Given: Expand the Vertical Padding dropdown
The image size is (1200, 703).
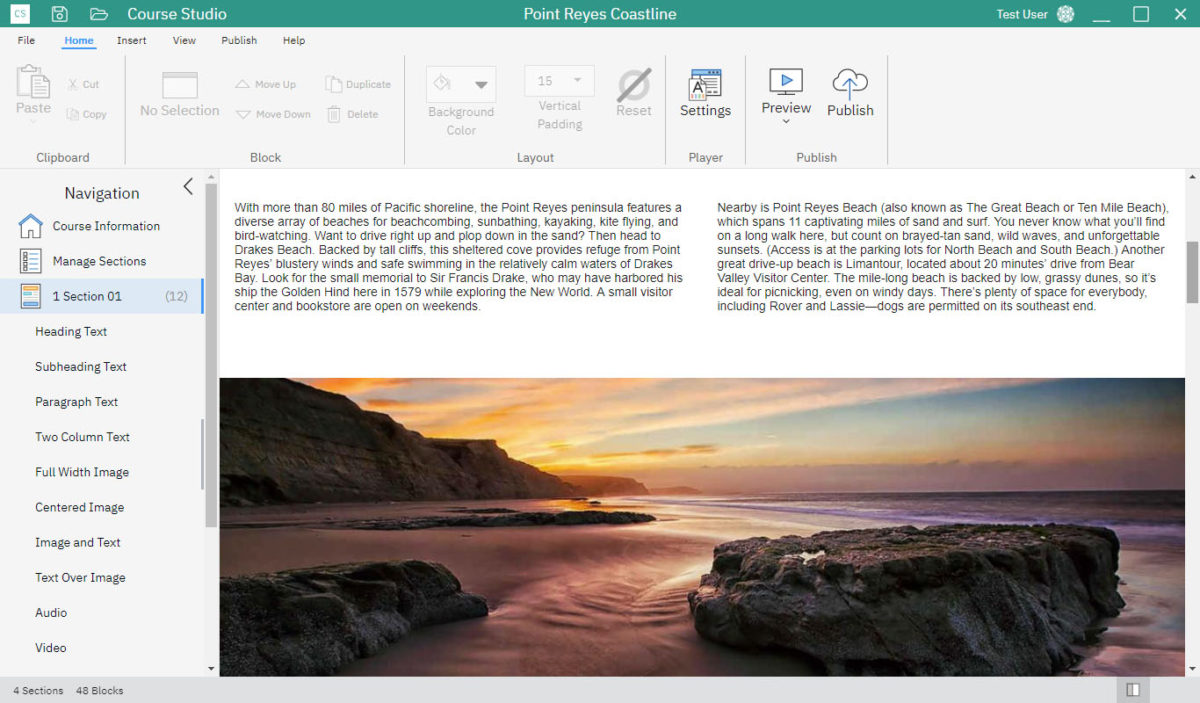Looking at the screenshot, I should (577, 81).
